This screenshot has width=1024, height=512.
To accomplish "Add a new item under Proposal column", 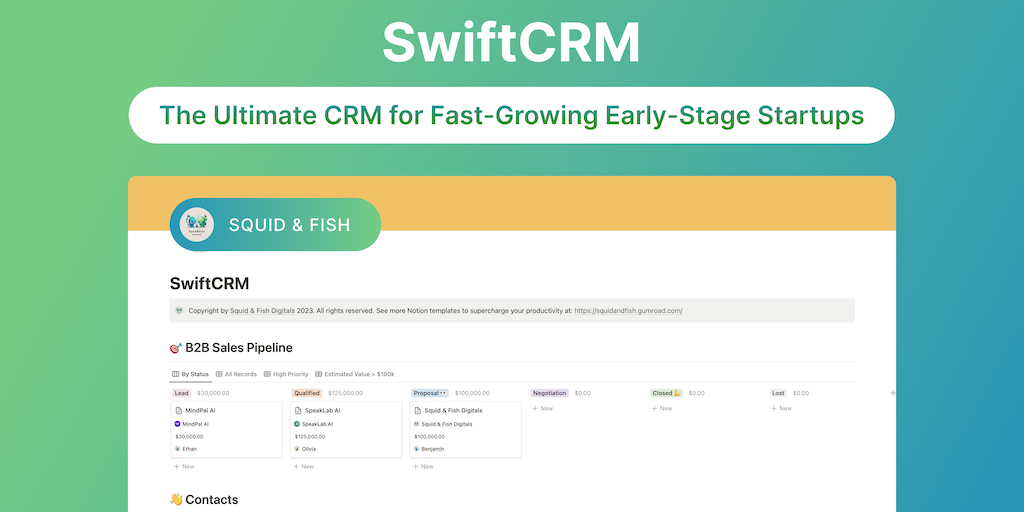I will tap(423, 466).
